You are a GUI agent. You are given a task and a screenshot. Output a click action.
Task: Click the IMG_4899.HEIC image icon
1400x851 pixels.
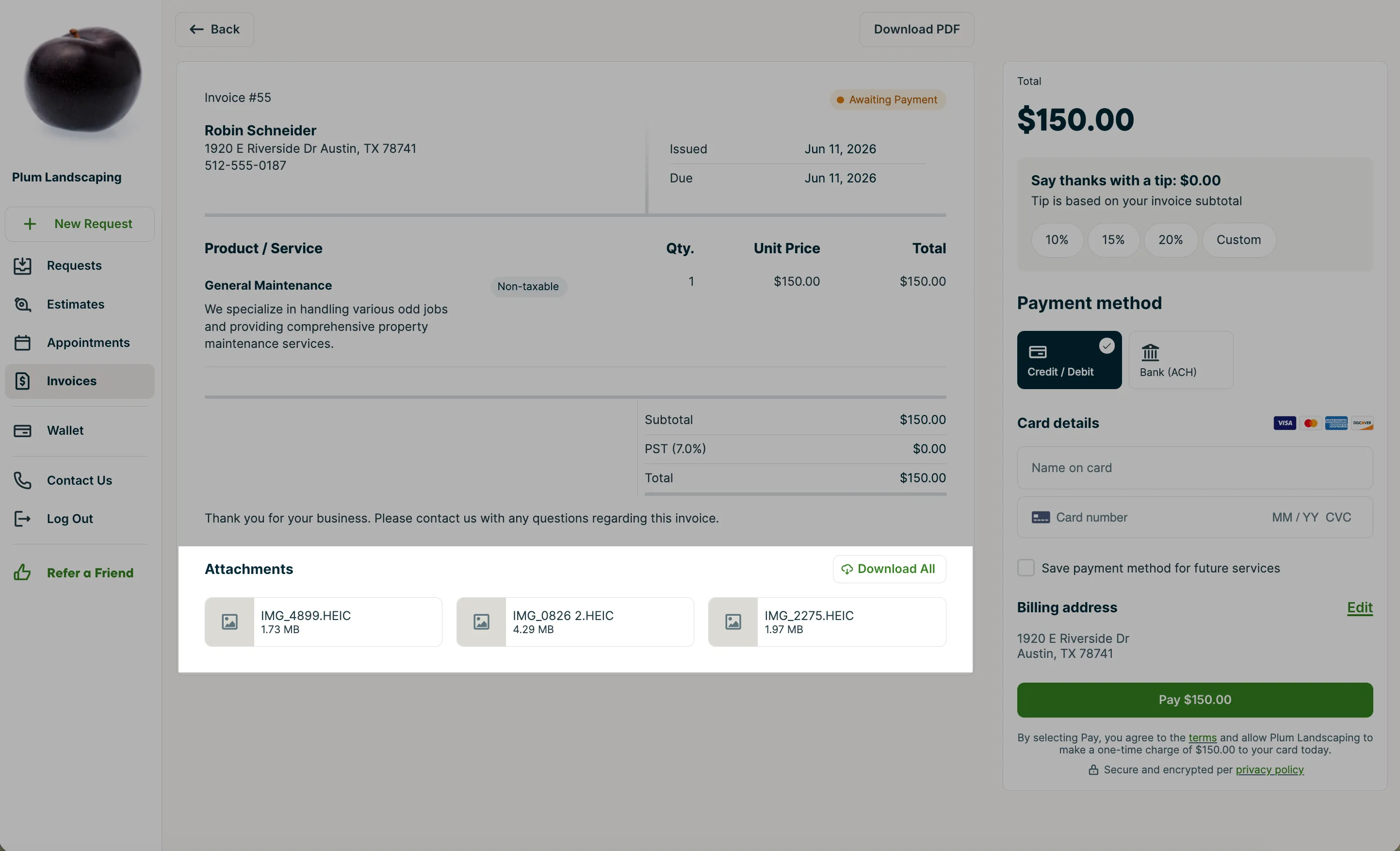(x=229, y=622)
